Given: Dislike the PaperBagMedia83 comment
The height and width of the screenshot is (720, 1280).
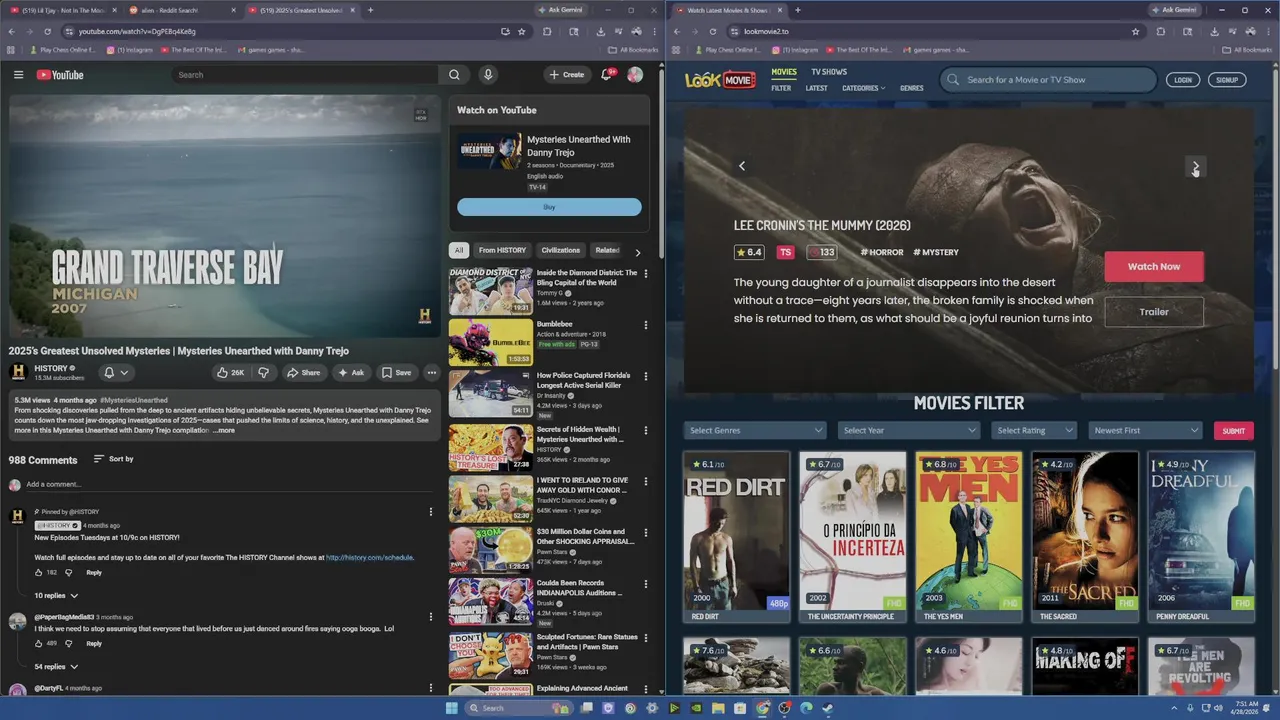Looking at the screenshot, I should point(69,644).
